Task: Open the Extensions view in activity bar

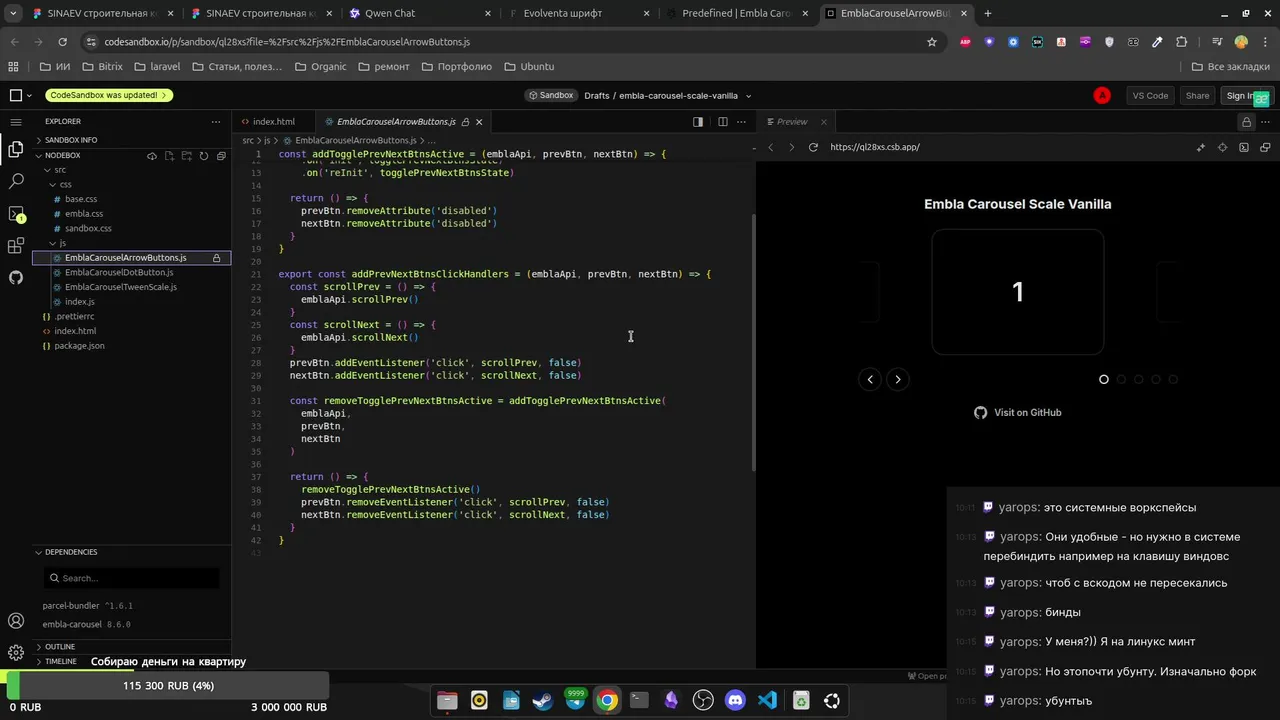Action: (x=16, y=246)
